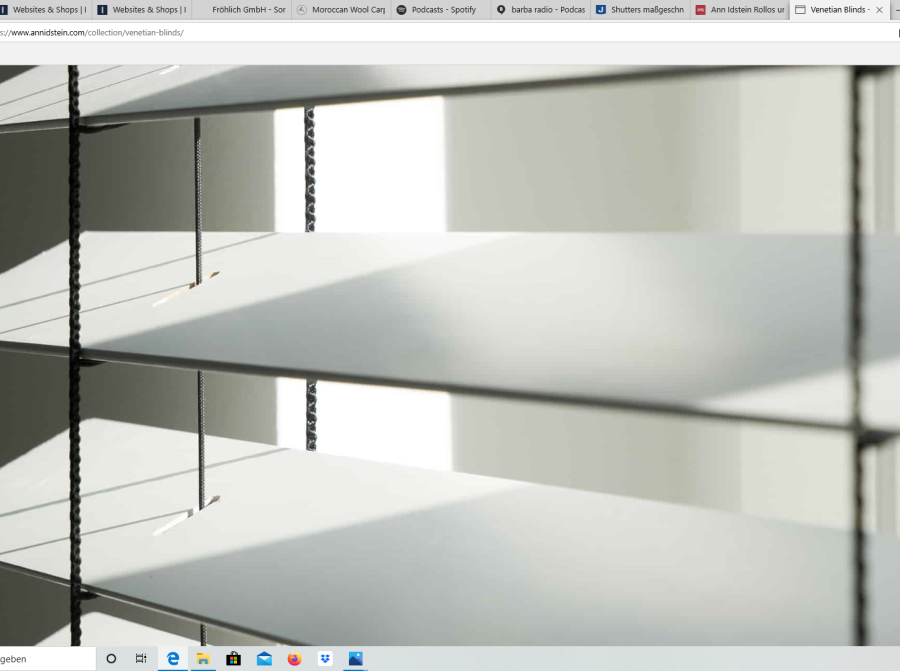The image size is (900, 671).
Task: Switch to the Podcasts - Spotify tab
Action: [x=440, y=10]
